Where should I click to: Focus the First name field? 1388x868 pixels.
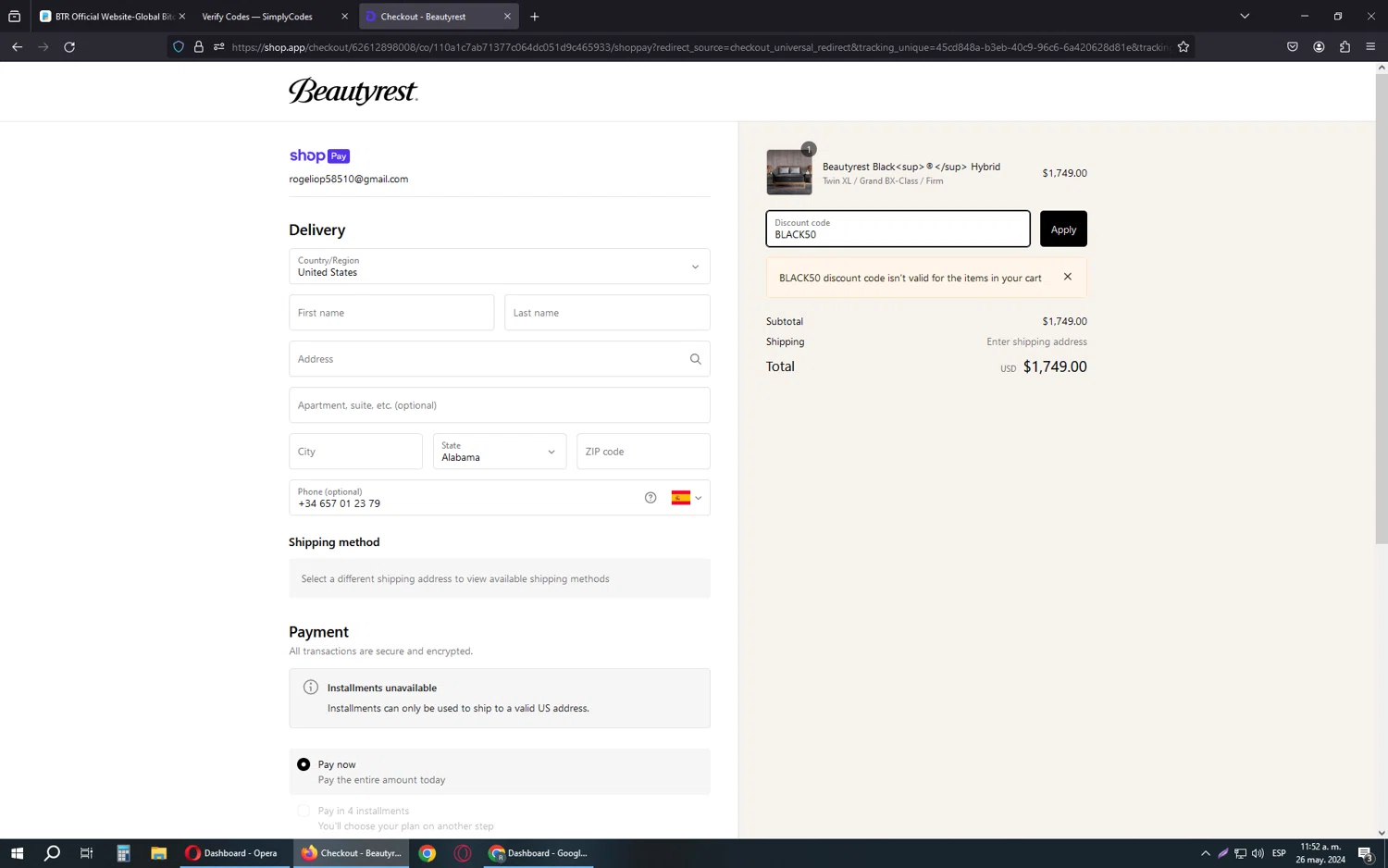[391, 313]
